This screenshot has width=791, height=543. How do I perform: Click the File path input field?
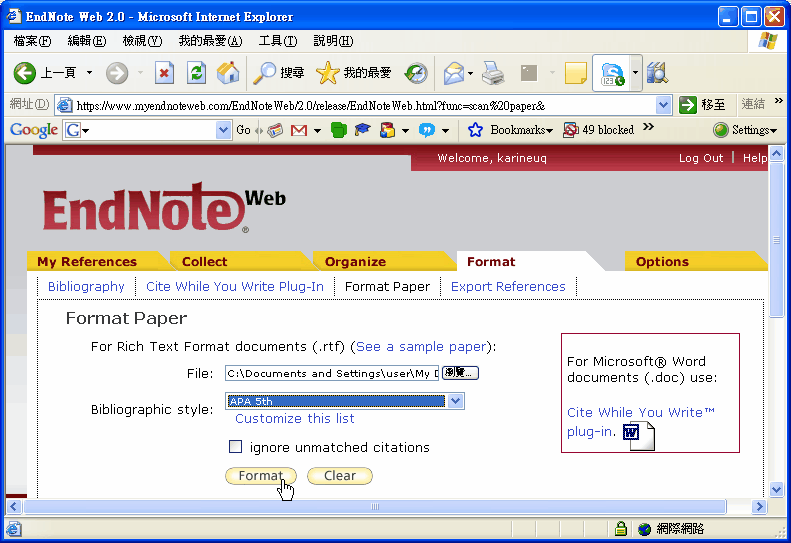click(331, 373)
